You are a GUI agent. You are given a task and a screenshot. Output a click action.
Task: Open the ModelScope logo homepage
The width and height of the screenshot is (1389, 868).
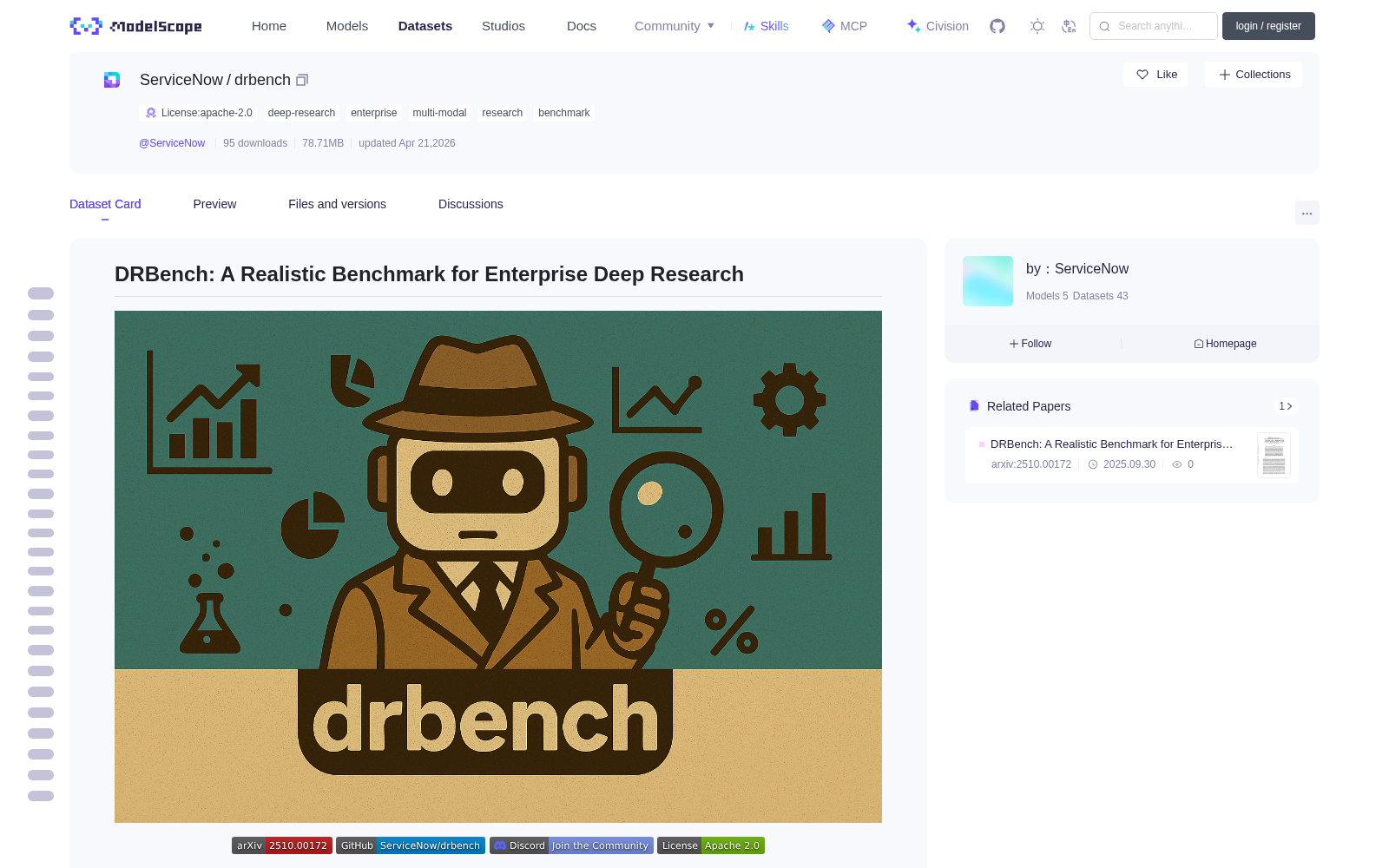(135, 26)
